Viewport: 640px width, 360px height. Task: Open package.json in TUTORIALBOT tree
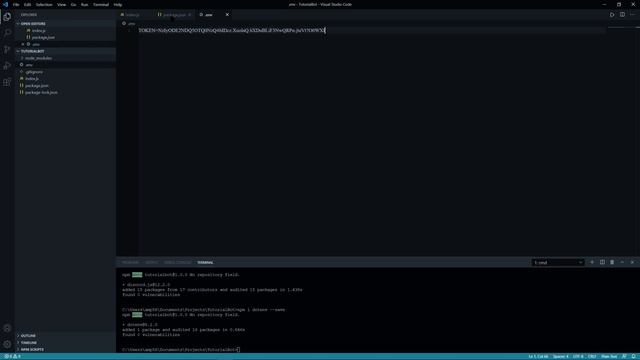click(x=65, y=86)
